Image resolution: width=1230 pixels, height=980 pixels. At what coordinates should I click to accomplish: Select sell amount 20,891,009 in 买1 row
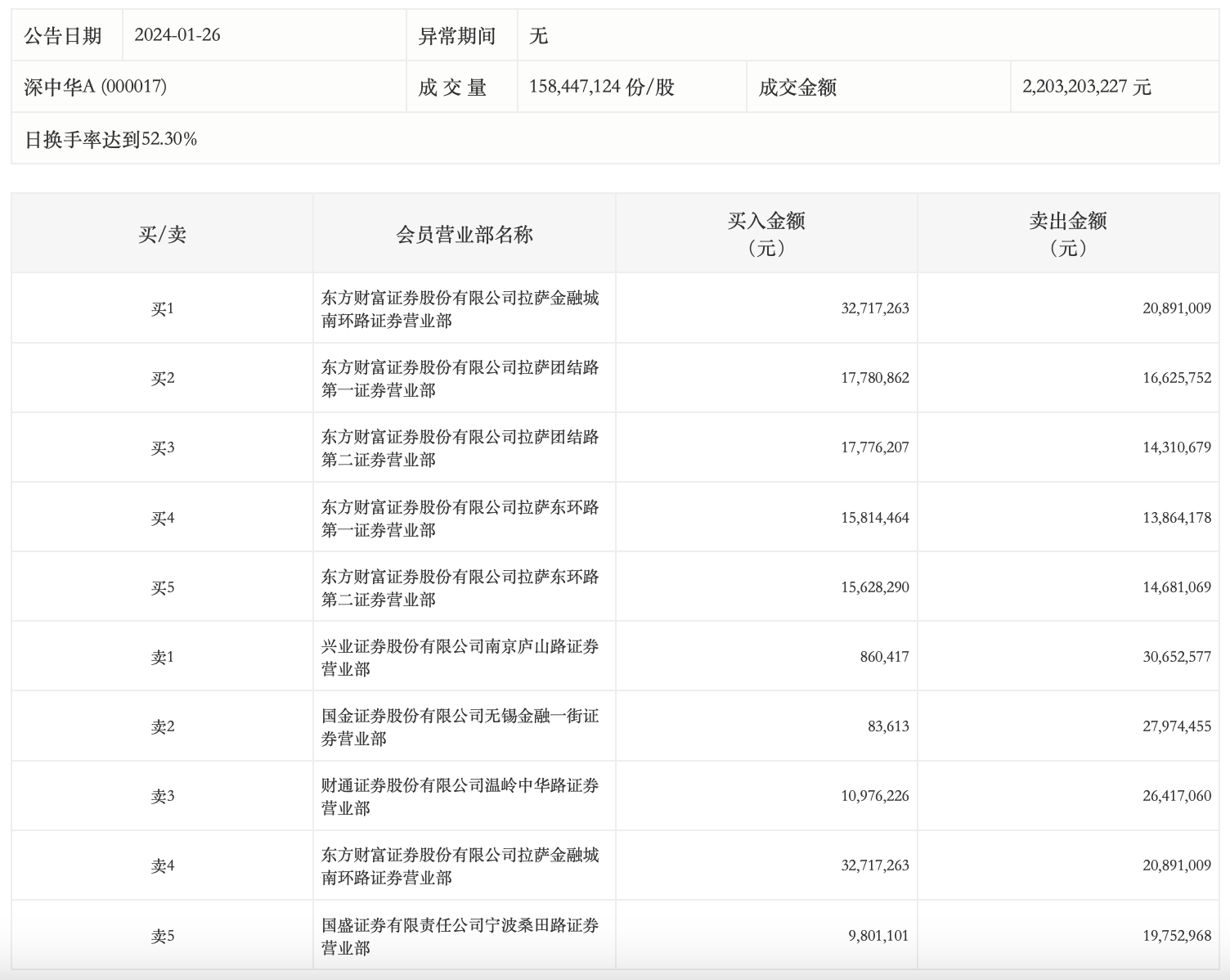(1177, 308)
